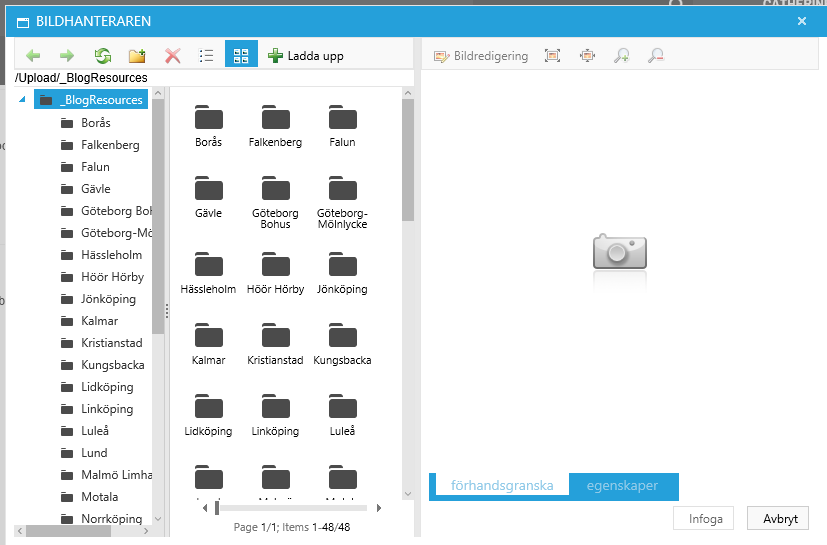Switch to the förhandsgranska tab
Viewport: 827px width, 545px height.
pos(502,485)
